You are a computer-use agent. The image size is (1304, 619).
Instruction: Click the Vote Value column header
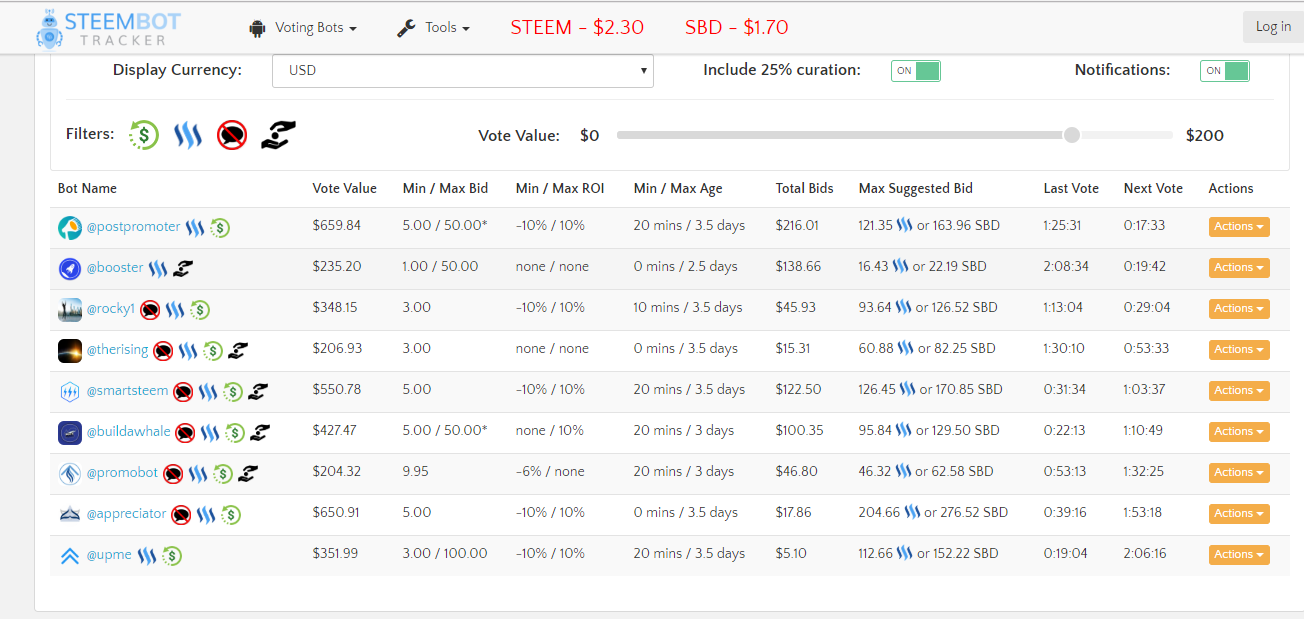coord(345,188)
